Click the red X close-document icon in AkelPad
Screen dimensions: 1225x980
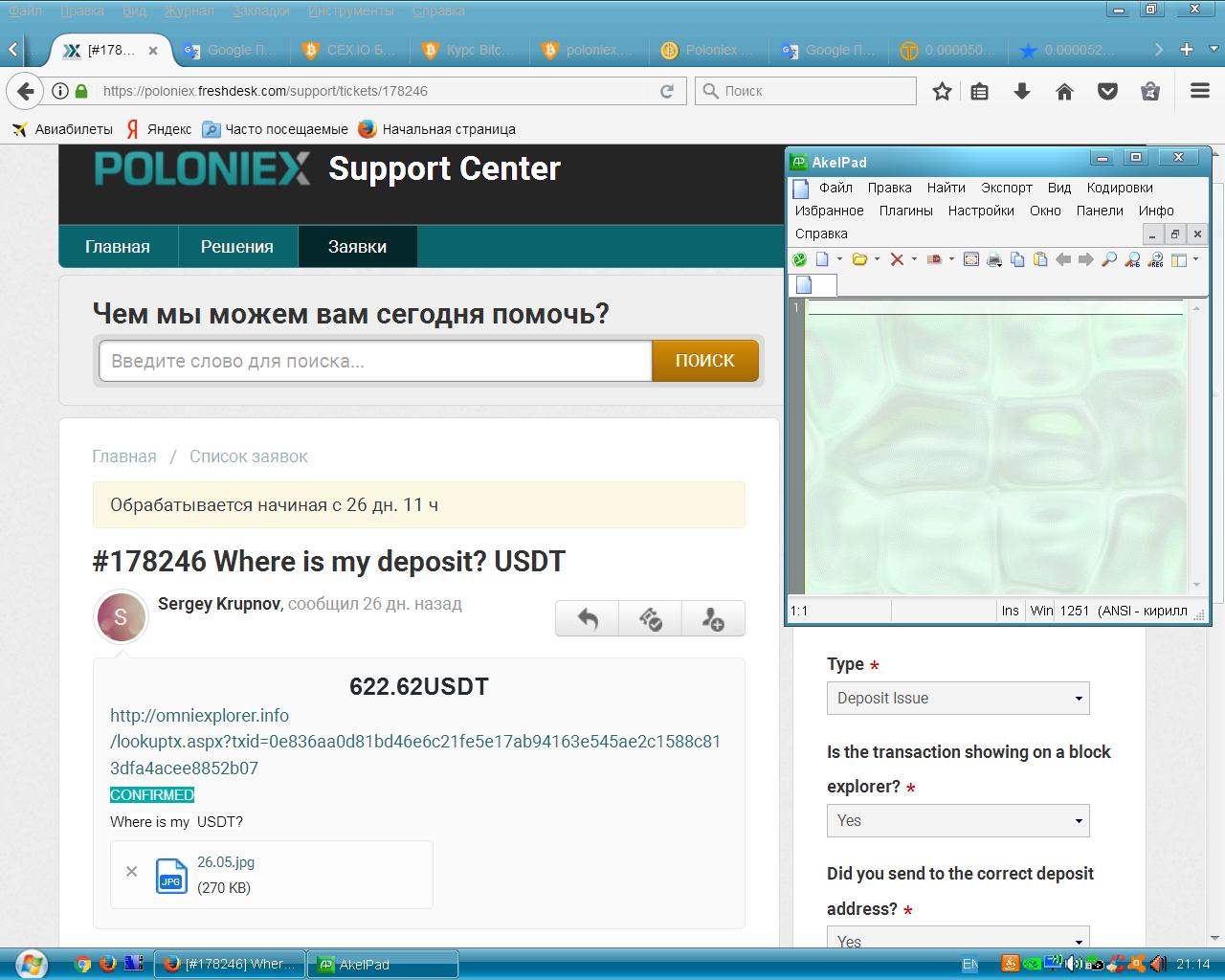point(897,259)
